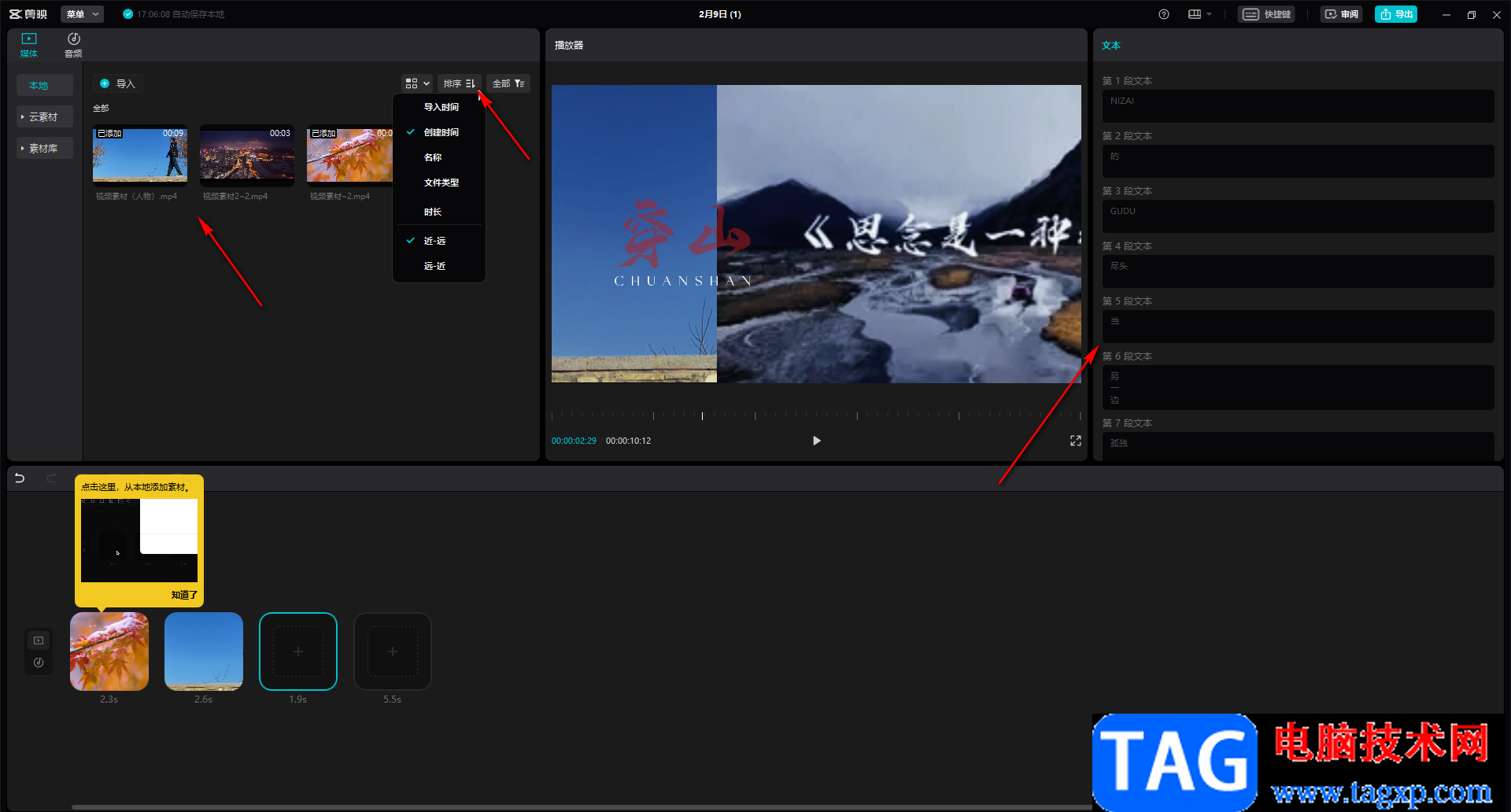Click the 剪映 app logo

(x=28, y=14)
